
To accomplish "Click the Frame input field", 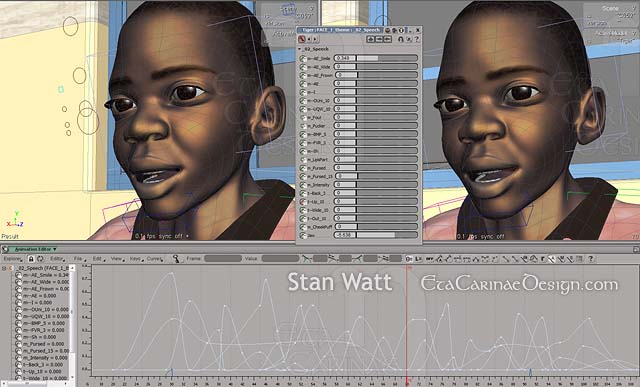I will [223, 259].
